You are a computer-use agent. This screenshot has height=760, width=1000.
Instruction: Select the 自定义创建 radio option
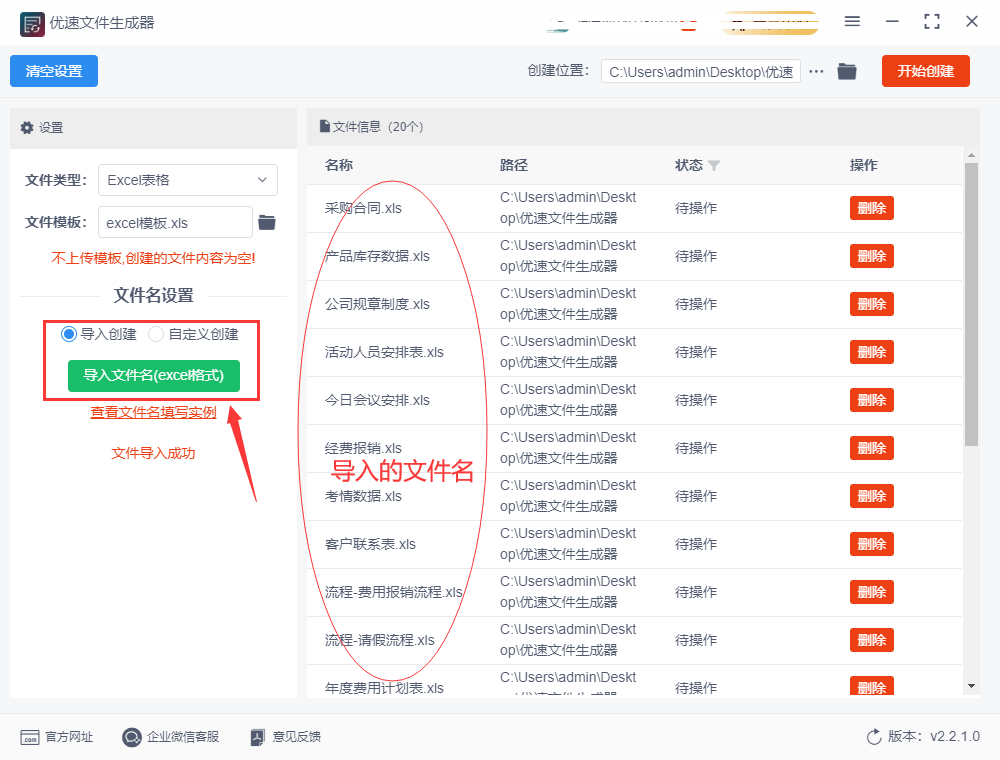pyautogui.click(x=156, y=334)
